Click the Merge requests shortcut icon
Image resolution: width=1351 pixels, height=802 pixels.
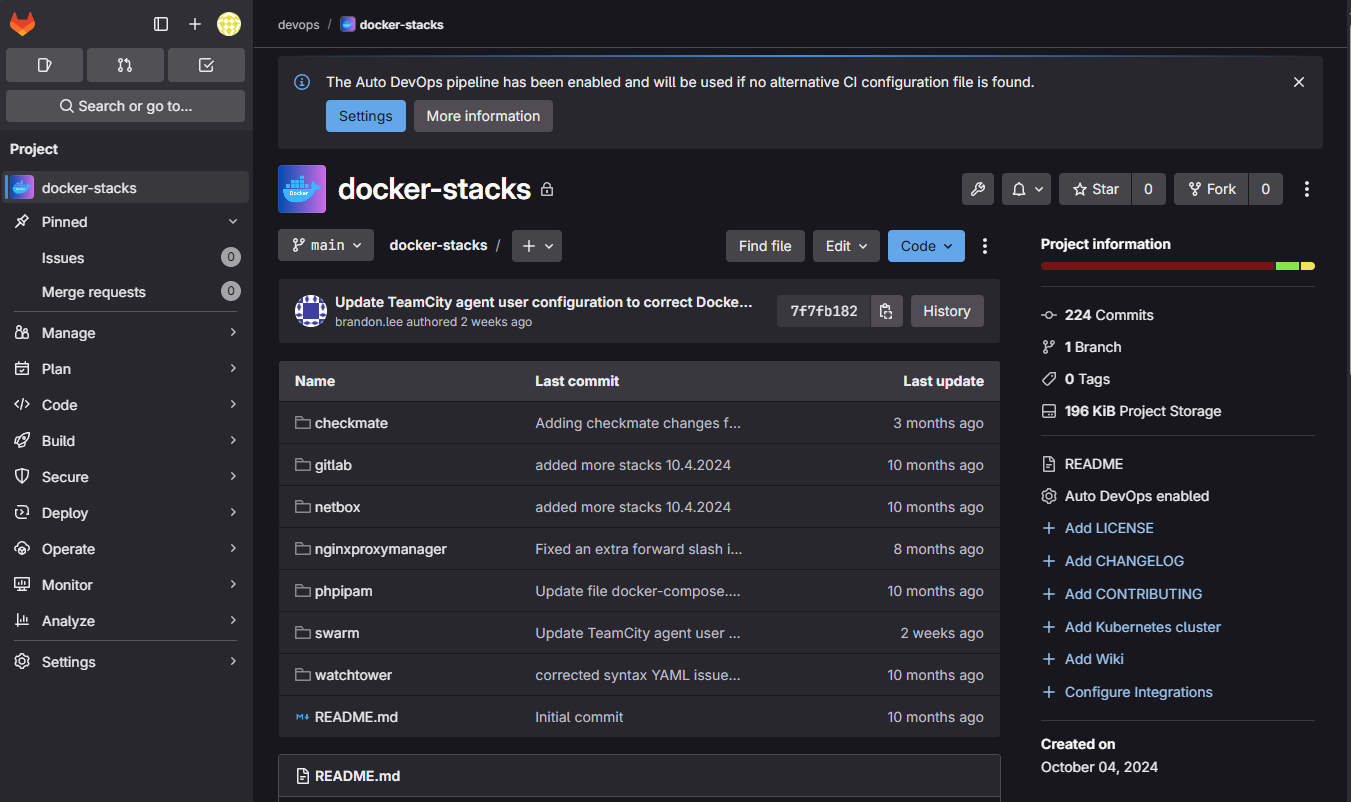[x=125, y=64]
